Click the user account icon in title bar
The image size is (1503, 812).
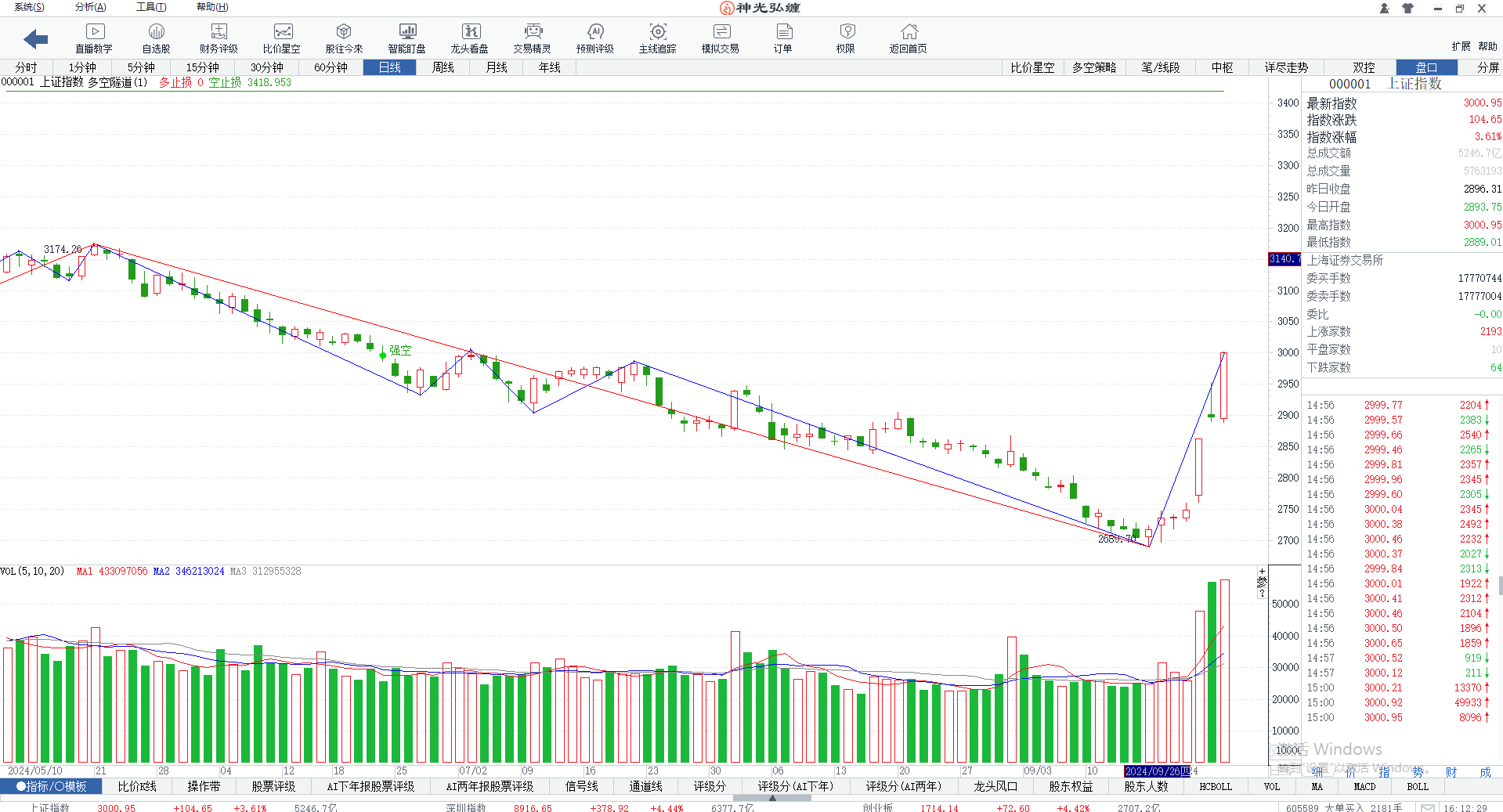click(x=1385, y=8)
